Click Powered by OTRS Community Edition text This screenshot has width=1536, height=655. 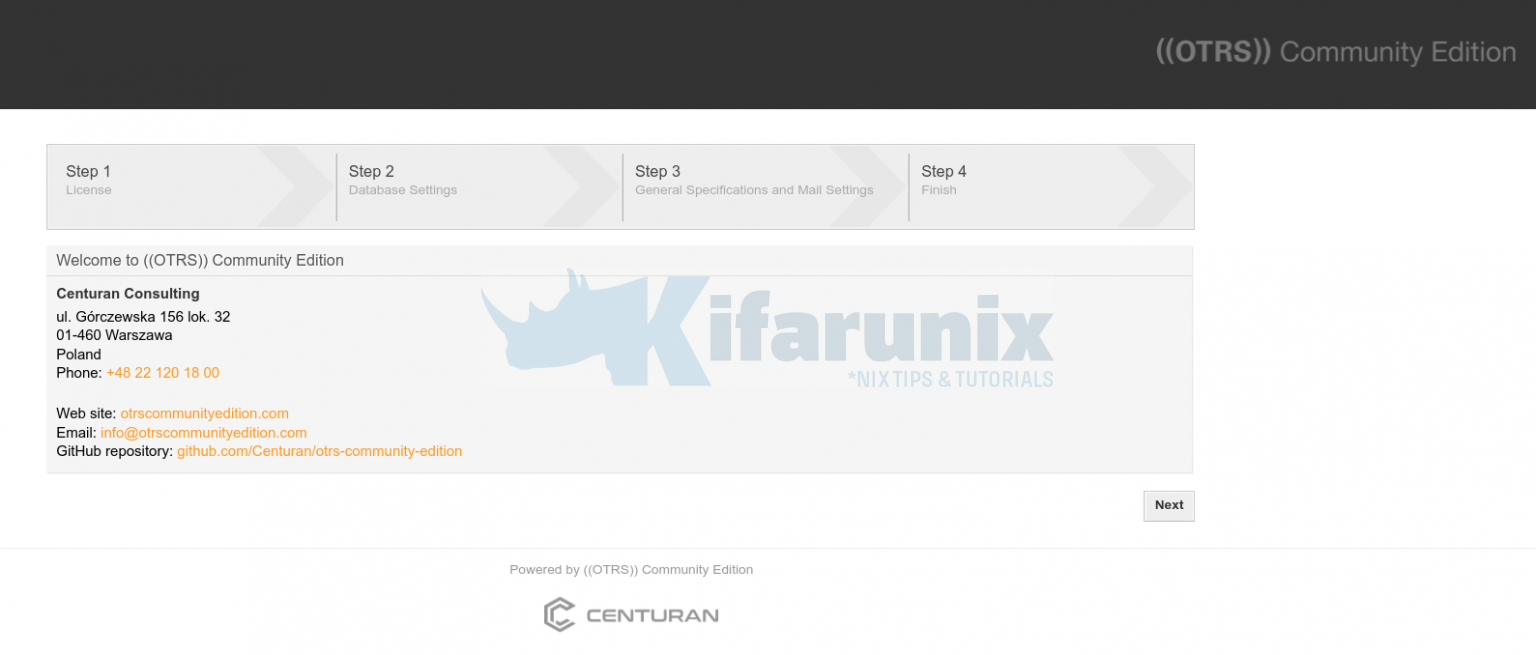point(631,569)
